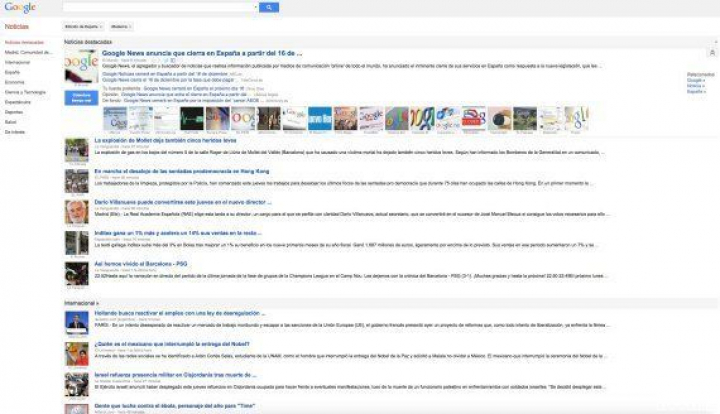Go to Ciencia y Tecnología section
Viewport: 720px width, 414px height.
[24, 92]
